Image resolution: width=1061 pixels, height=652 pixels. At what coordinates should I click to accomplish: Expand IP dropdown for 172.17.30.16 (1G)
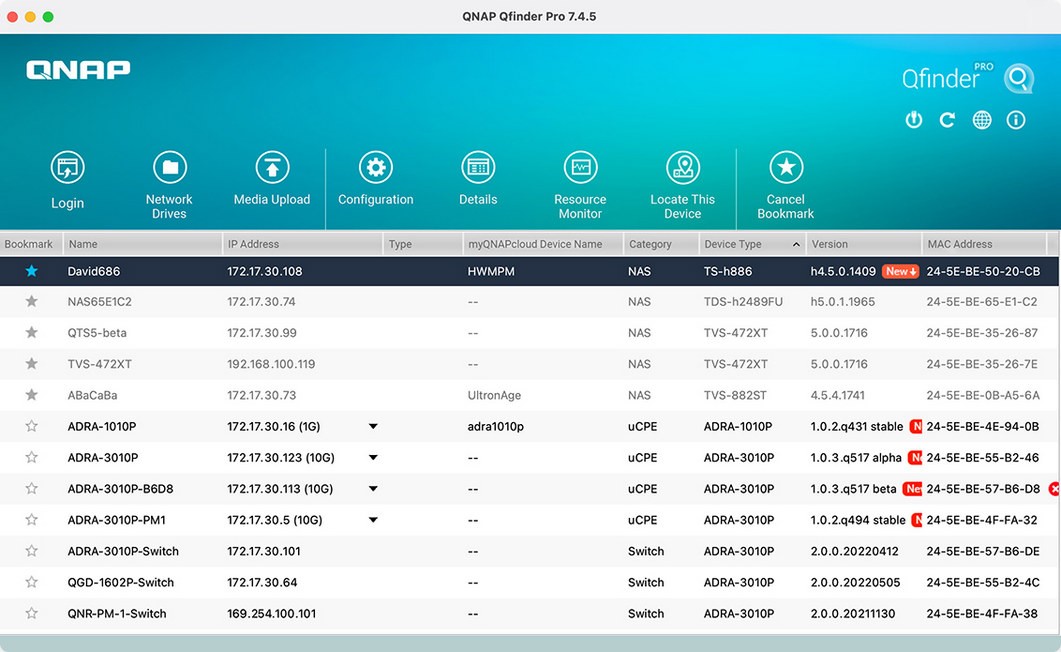pos(373,426)
